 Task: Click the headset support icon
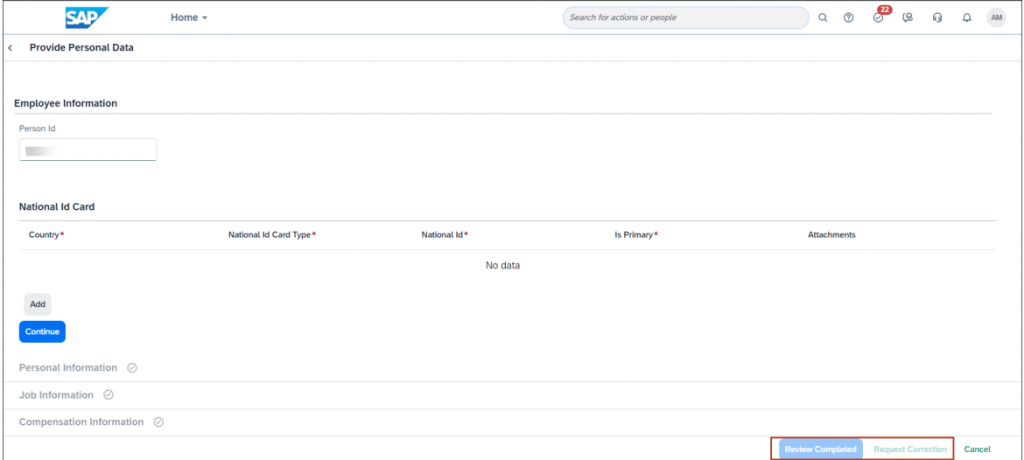pos(937,18)
